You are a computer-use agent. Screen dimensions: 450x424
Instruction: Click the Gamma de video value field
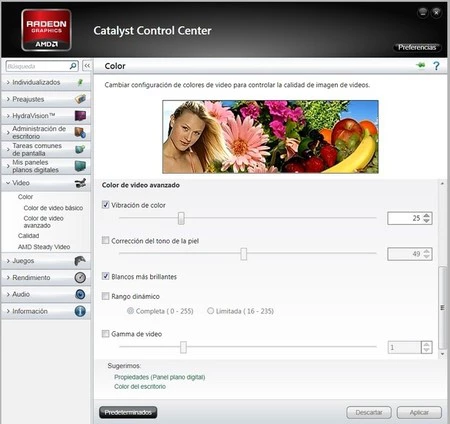[404, 347]
